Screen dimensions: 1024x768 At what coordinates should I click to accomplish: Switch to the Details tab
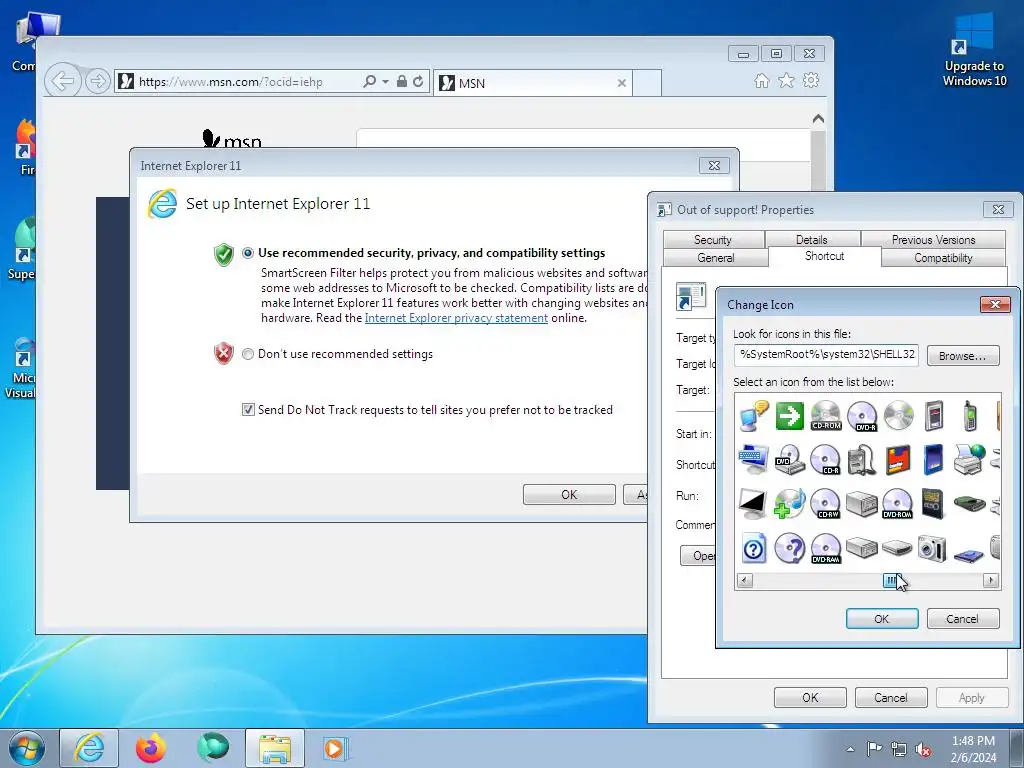pyautogui.click(x=812, y=240)
